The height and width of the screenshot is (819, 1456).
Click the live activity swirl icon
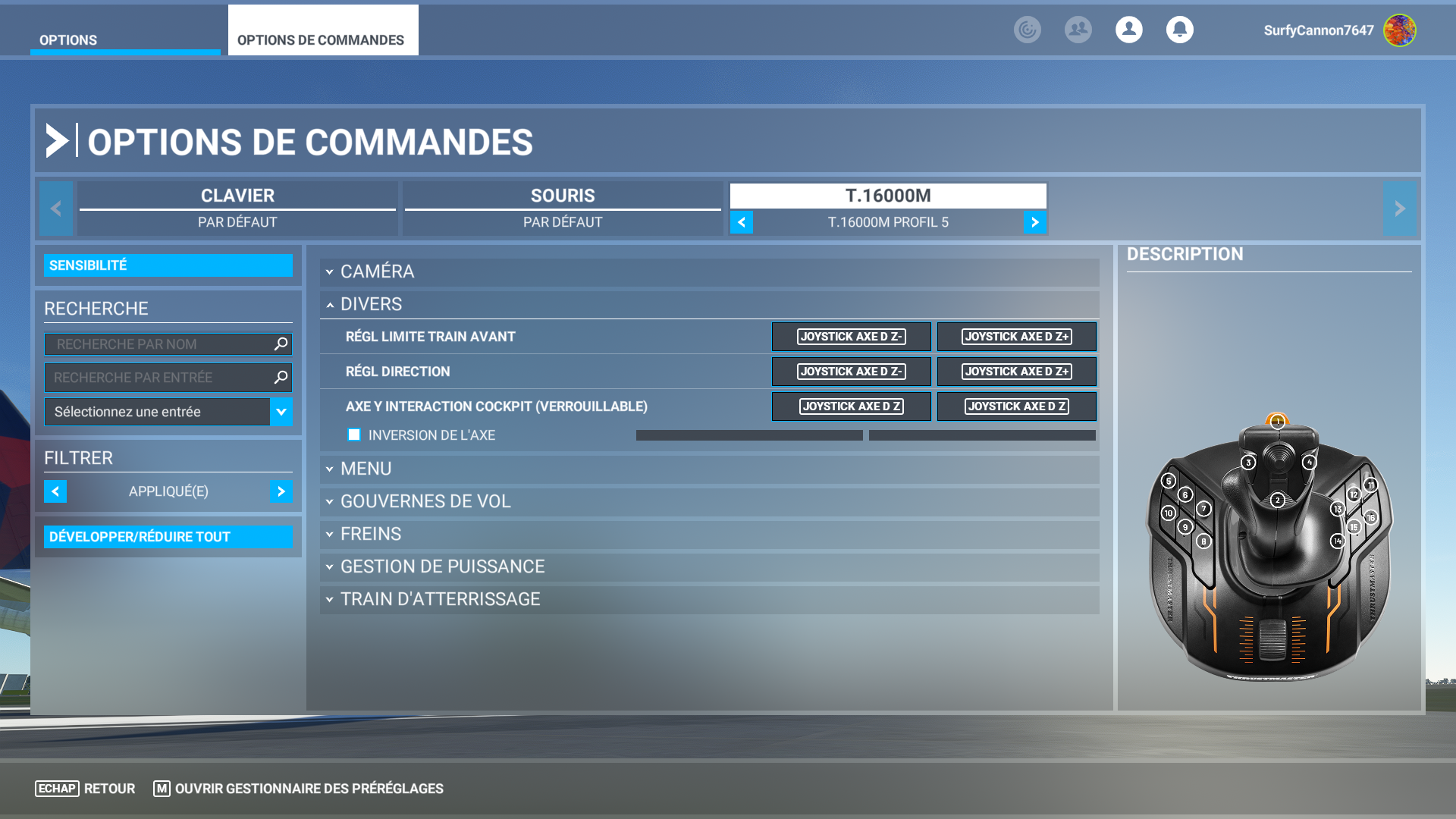coord(1027,30)
